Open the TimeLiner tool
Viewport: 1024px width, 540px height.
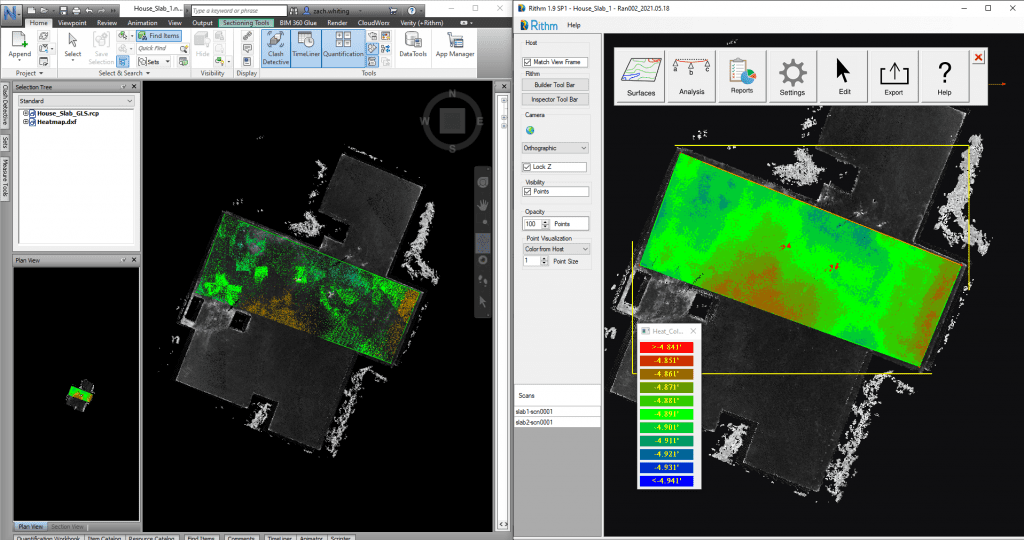click(x=306, y=48)
